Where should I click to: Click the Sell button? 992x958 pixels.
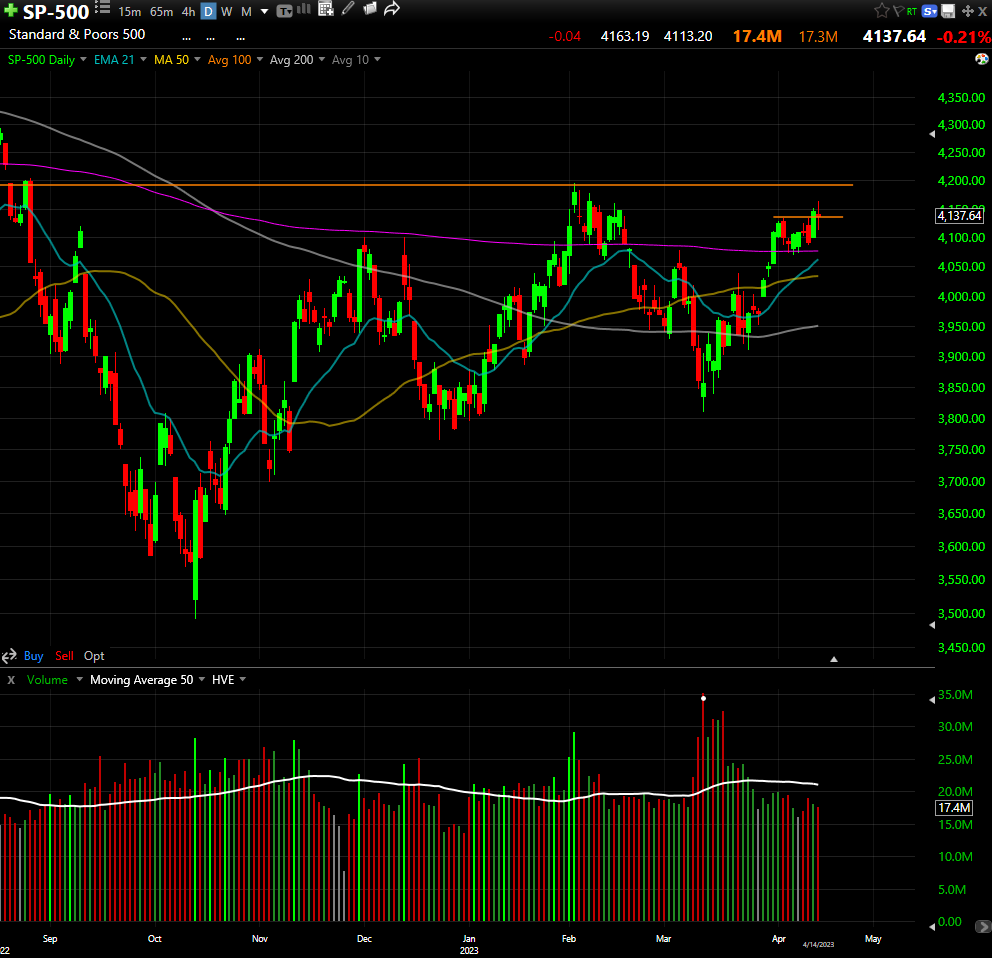[64, 656]
